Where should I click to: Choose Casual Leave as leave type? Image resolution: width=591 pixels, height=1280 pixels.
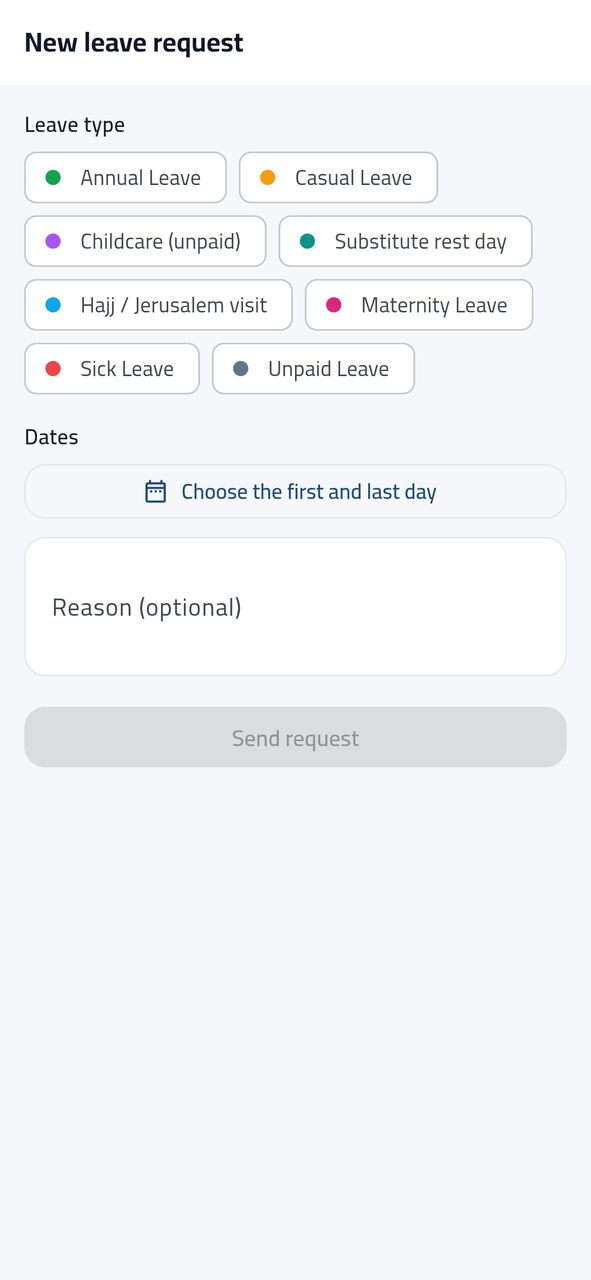click(x=338, y=178)
